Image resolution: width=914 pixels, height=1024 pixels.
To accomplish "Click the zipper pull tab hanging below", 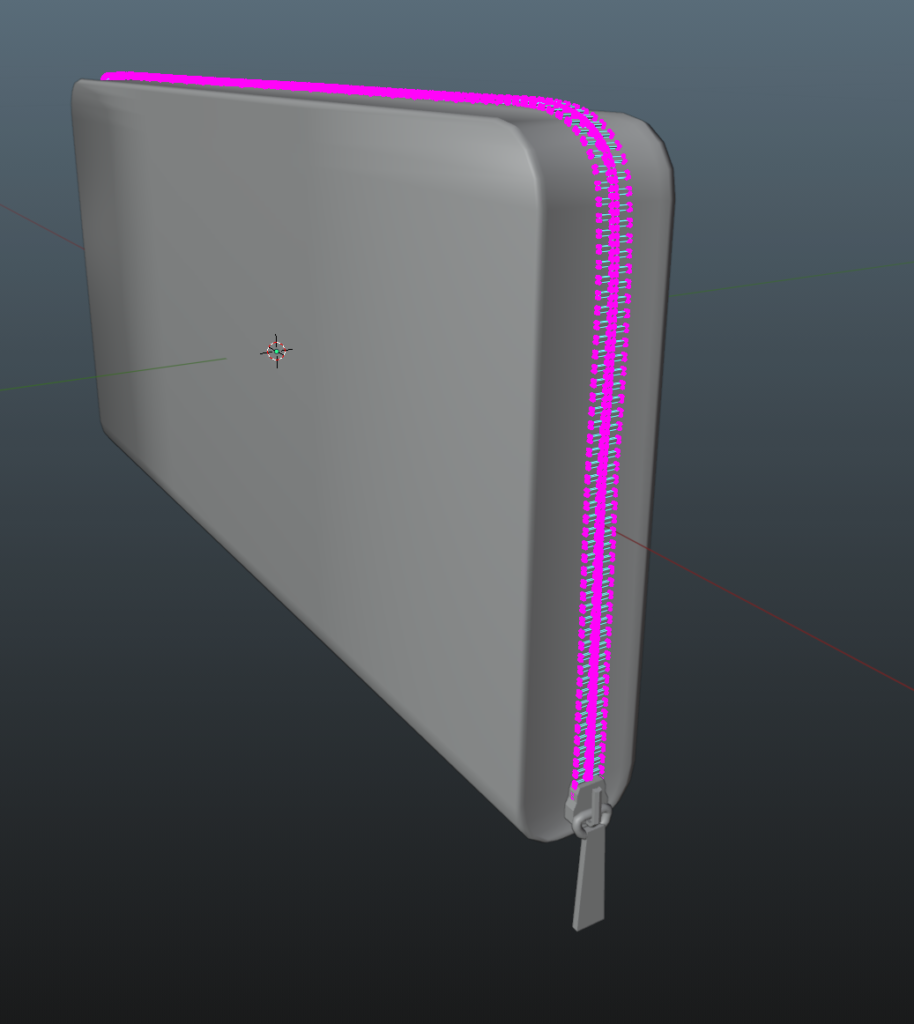I will point(589,878).
